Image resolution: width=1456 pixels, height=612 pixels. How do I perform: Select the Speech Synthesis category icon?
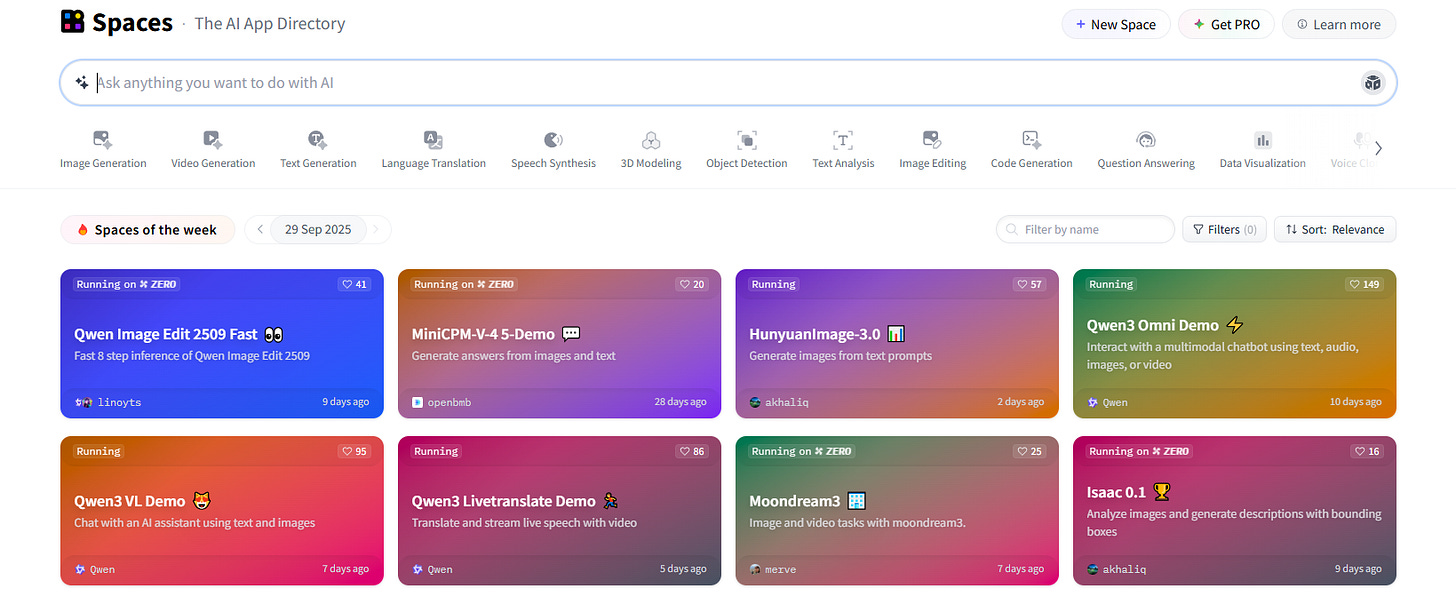coord(553,140)
